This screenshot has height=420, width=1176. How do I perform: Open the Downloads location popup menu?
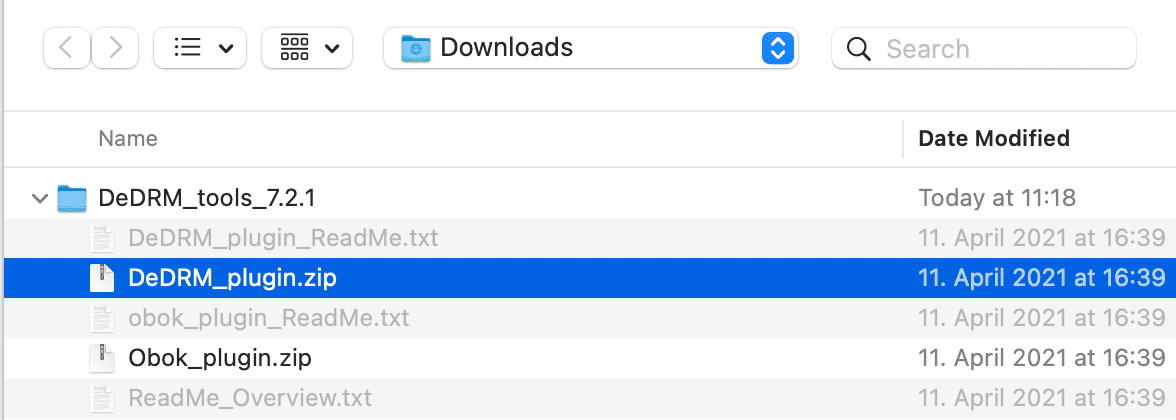(x=590, y=49)
